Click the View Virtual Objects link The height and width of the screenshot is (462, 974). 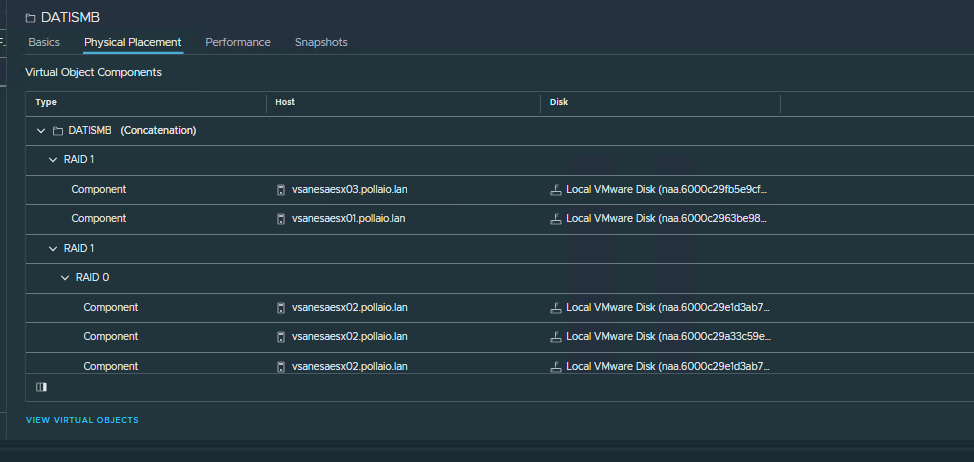82,420
